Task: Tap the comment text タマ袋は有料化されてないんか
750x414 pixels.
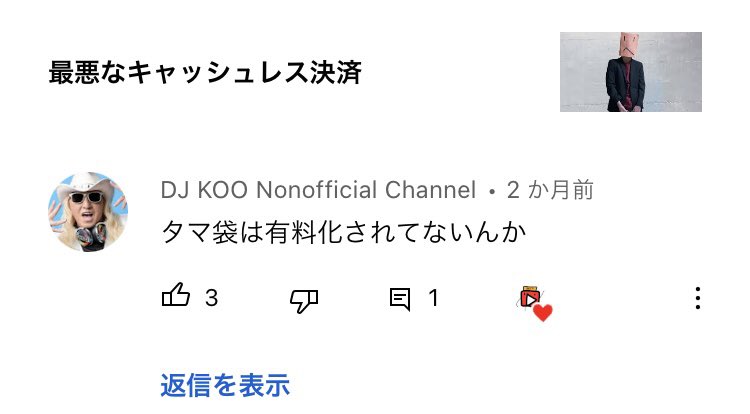Action: point(343,232)
